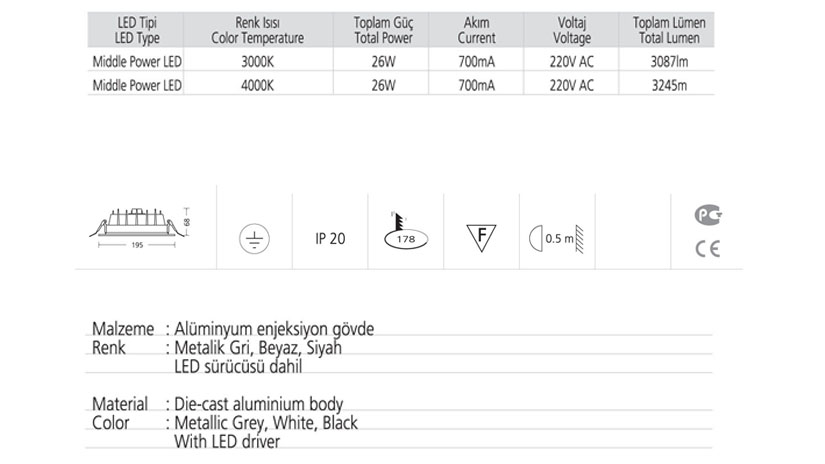
Task: Click the 178 cutout diameter icon
Action: pyautogui.click(x=406, y=234)
